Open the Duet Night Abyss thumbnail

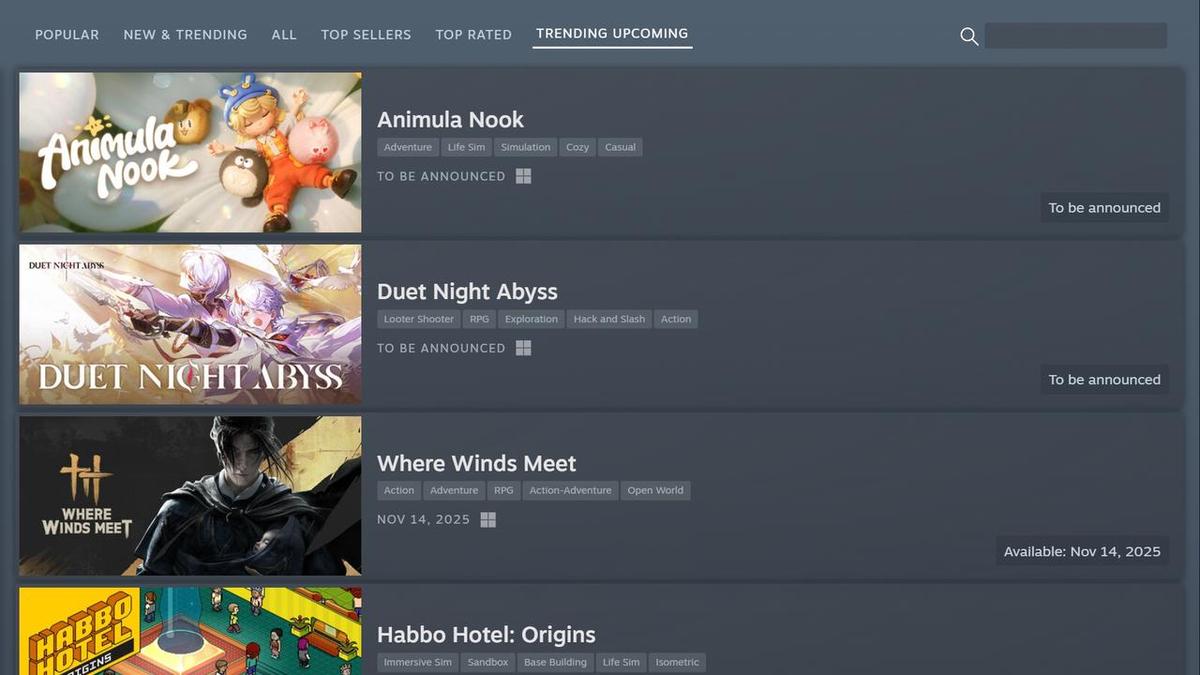pos(190,325)
